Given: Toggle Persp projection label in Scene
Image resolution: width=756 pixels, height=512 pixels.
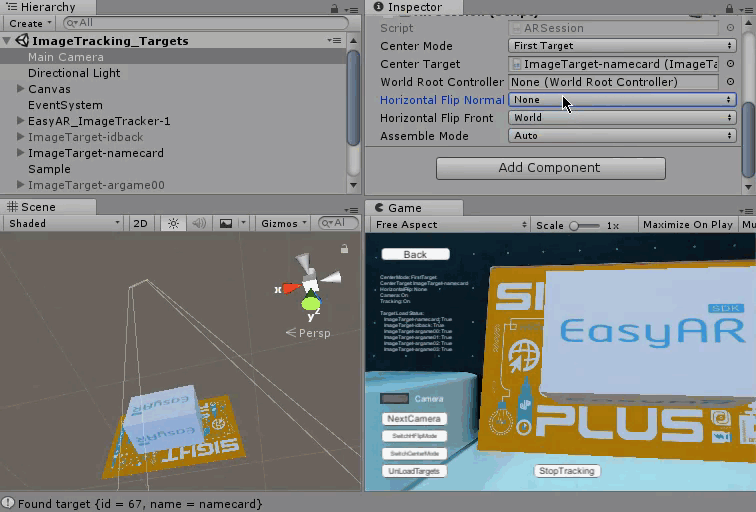Looking at the screenshot, I should pos(308,333).
